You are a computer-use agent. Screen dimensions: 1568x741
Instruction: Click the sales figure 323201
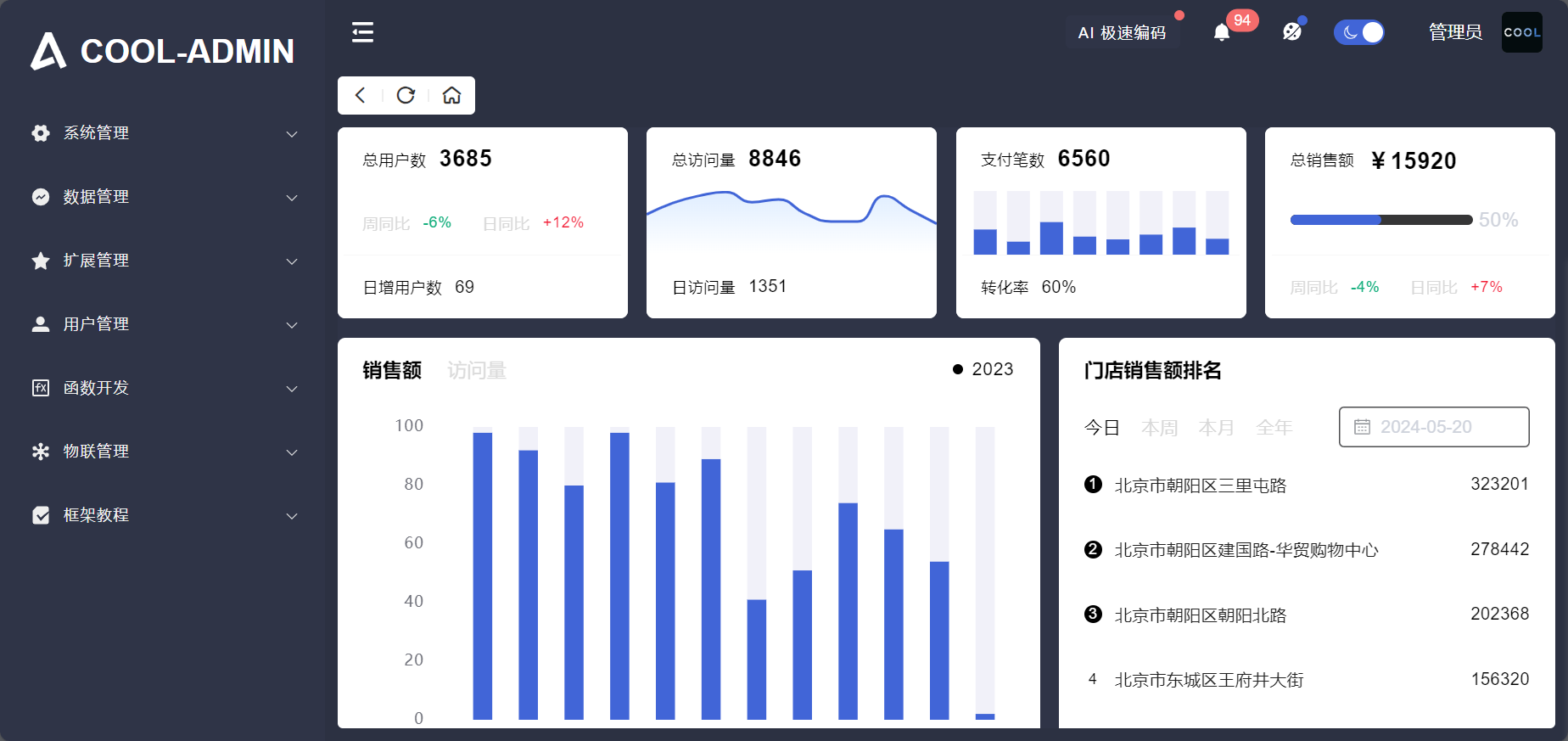(x=1500, y=484)
